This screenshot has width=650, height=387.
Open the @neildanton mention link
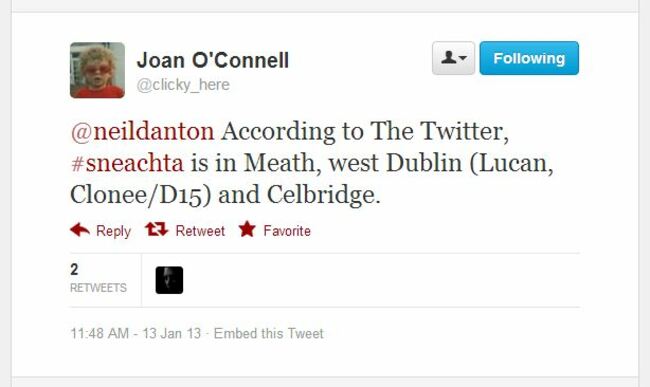143,131
